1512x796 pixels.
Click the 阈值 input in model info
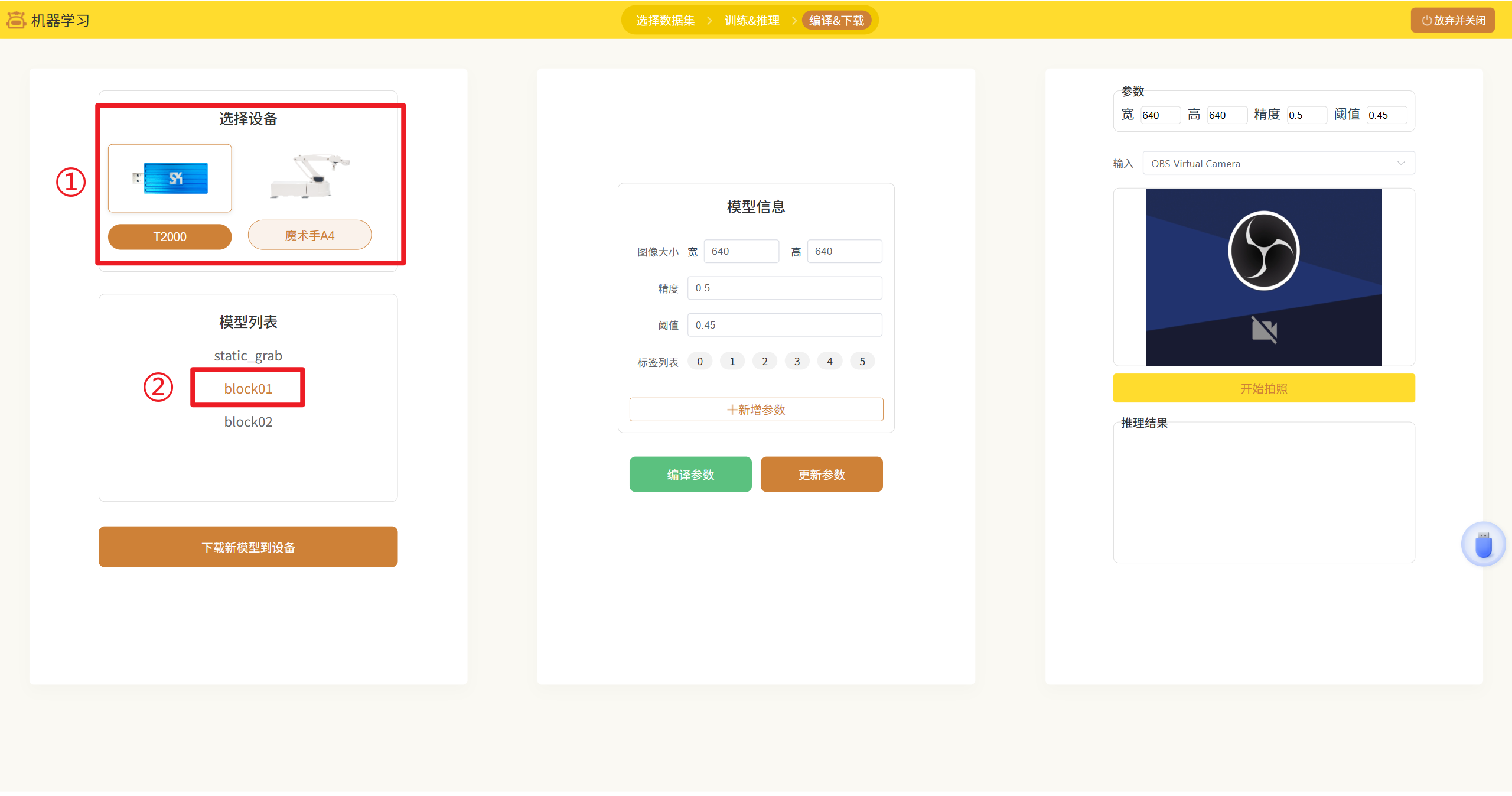click(x=784, y=325)
